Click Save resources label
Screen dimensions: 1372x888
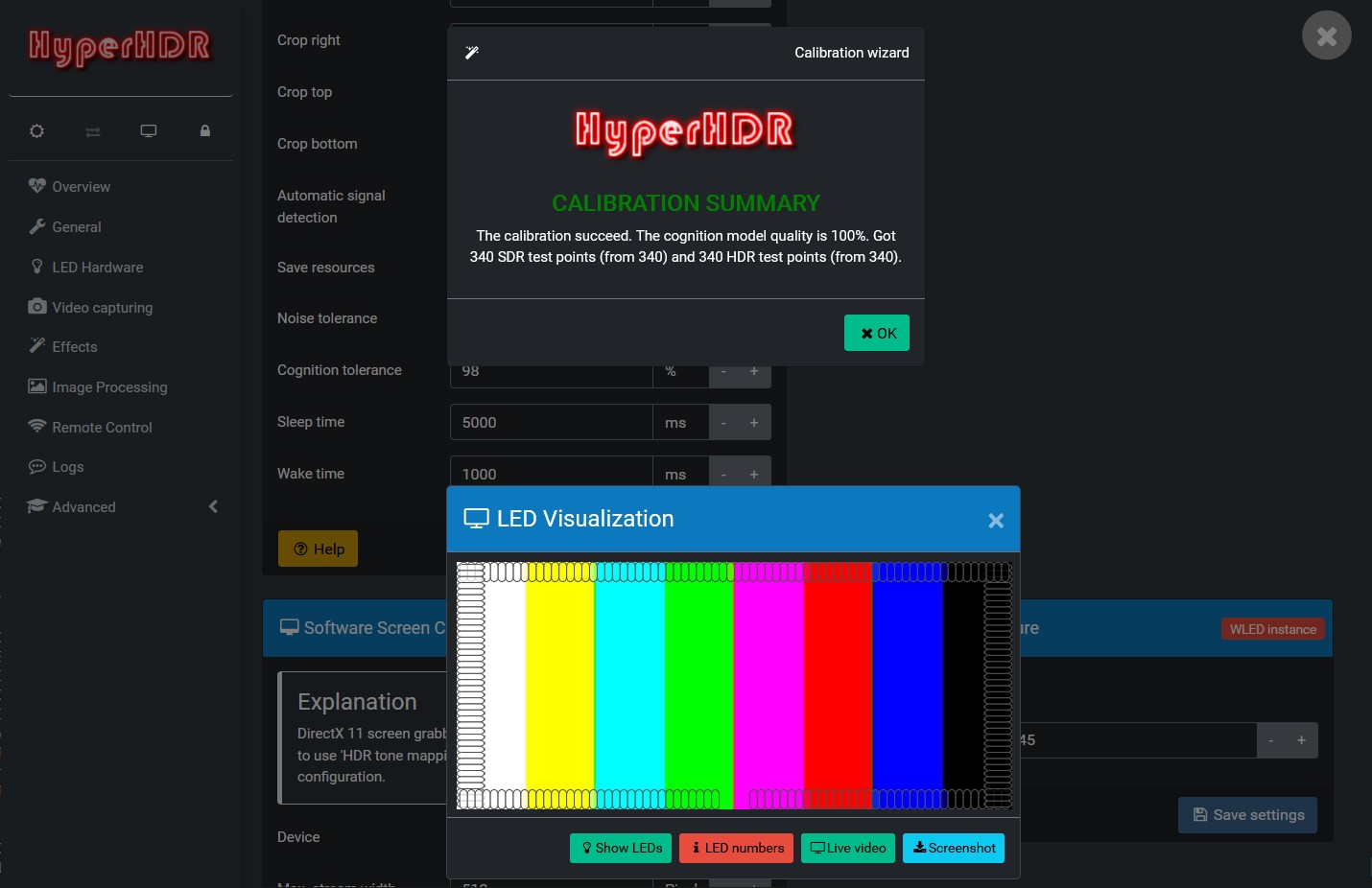[326, 268]
